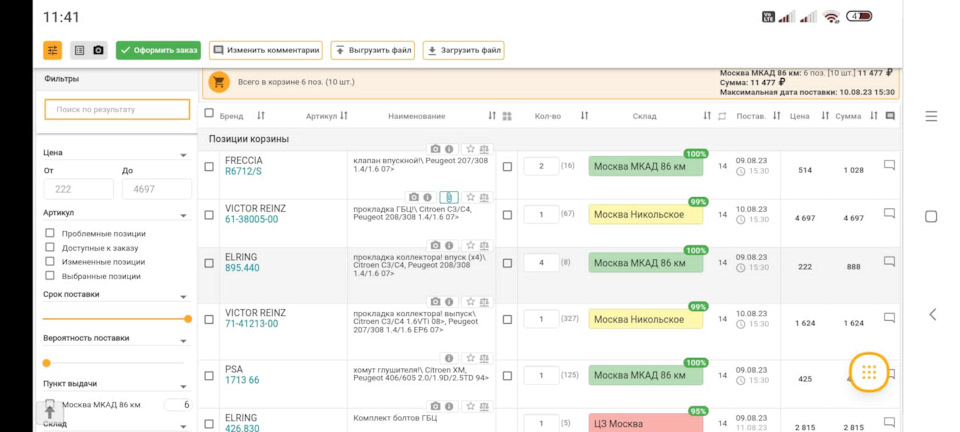Tap the Android home square button
Viewport: 960px width, 432px height.
tap(931, 217)
